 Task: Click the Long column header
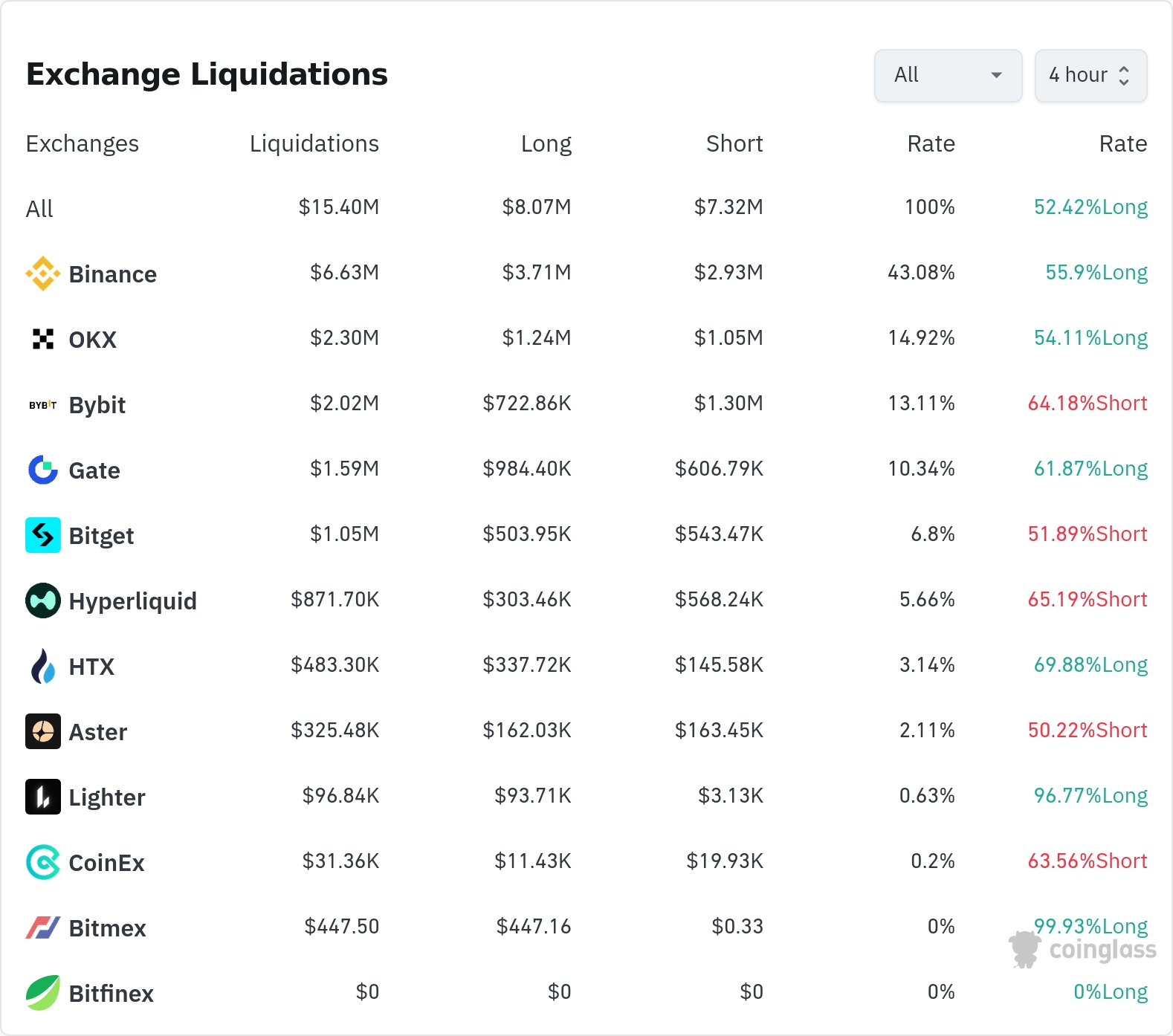(546, 143)
